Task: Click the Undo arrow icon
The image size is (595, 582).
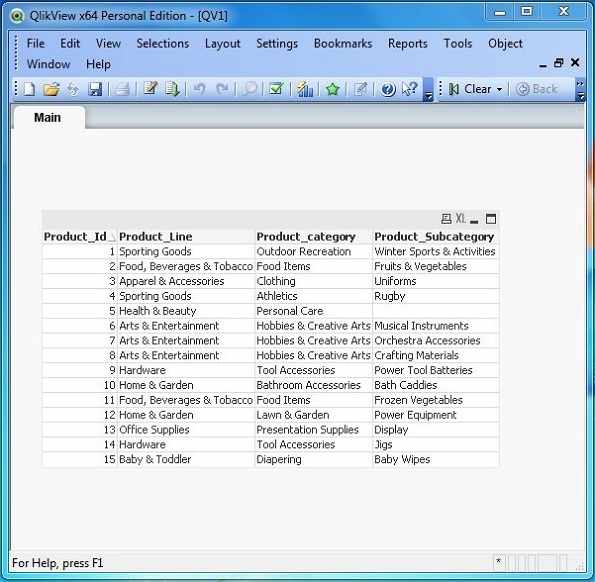Action: (x=199, y=89)
